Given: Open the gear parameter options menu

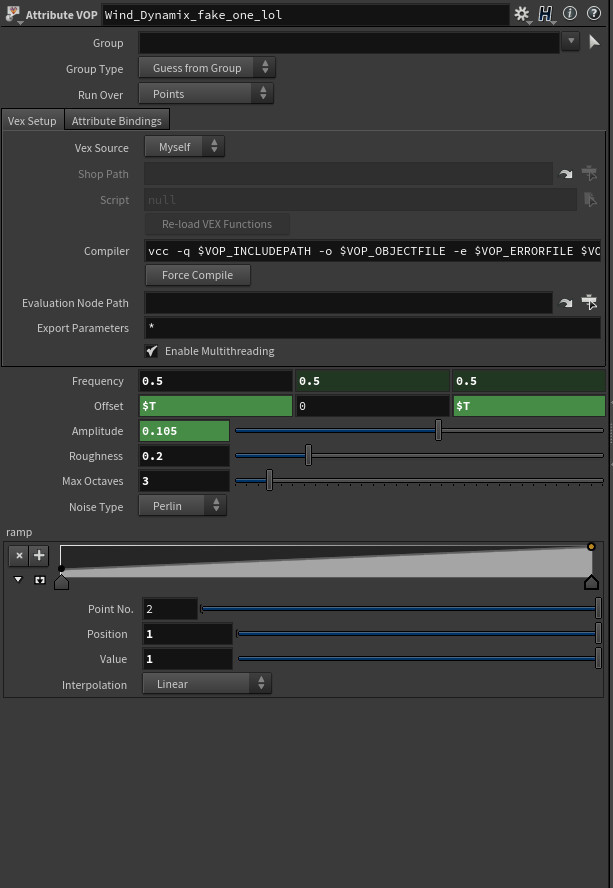Looking at the screenshot, I should tap(522, 15).
